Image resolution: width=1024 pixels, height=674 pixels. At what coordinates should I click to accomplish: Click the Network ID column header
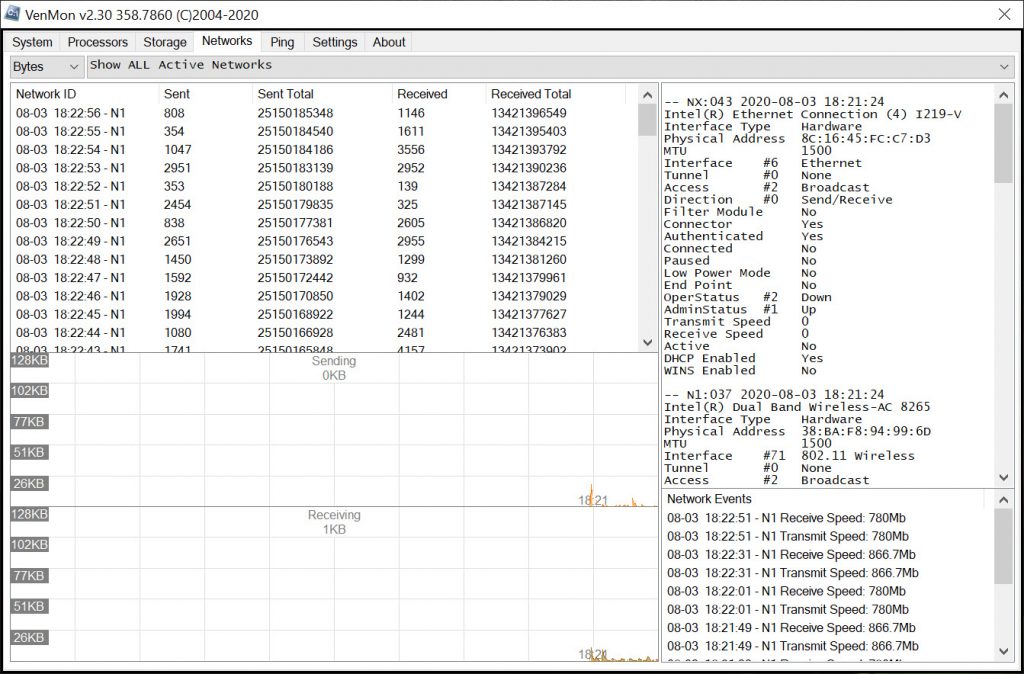46,94
